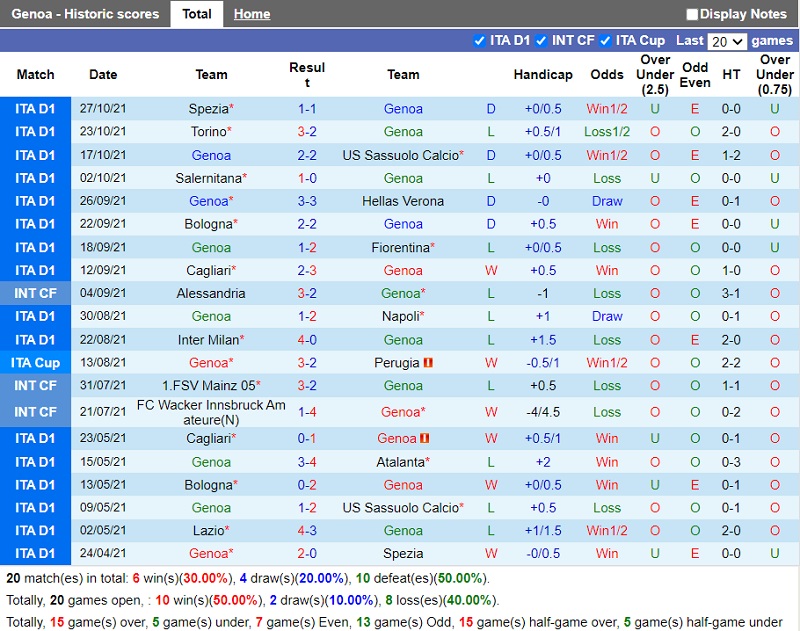Open Atalanta team link

(401, 462)
